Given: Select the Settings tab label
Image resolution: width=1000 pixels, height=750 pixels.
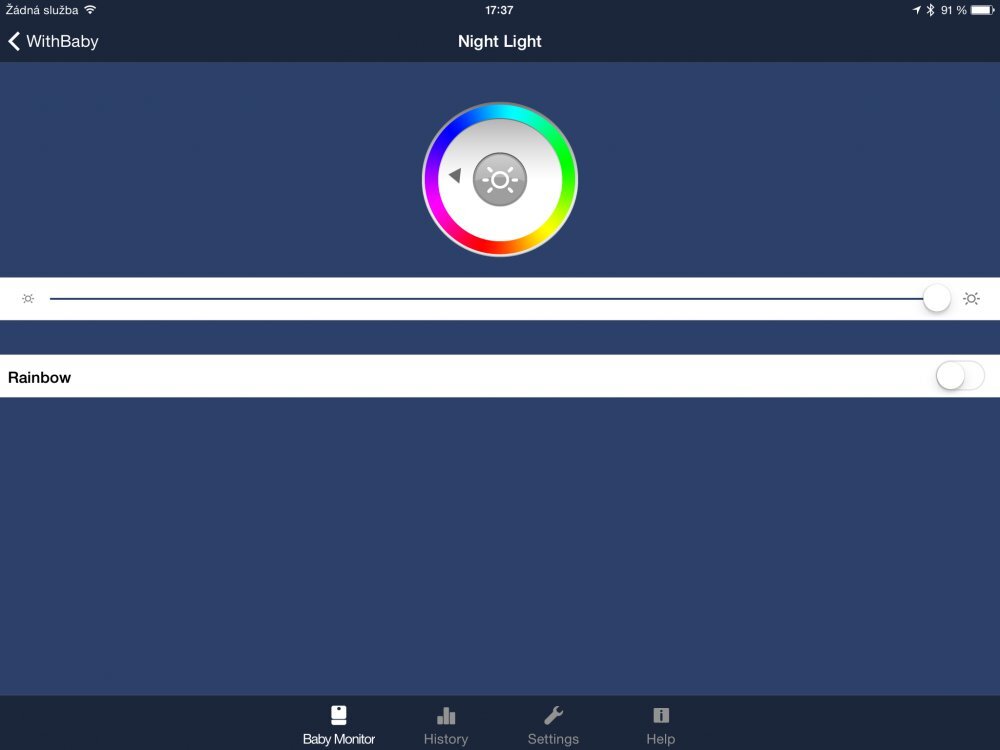Looking at the screenshot, I should click(553, 739).
